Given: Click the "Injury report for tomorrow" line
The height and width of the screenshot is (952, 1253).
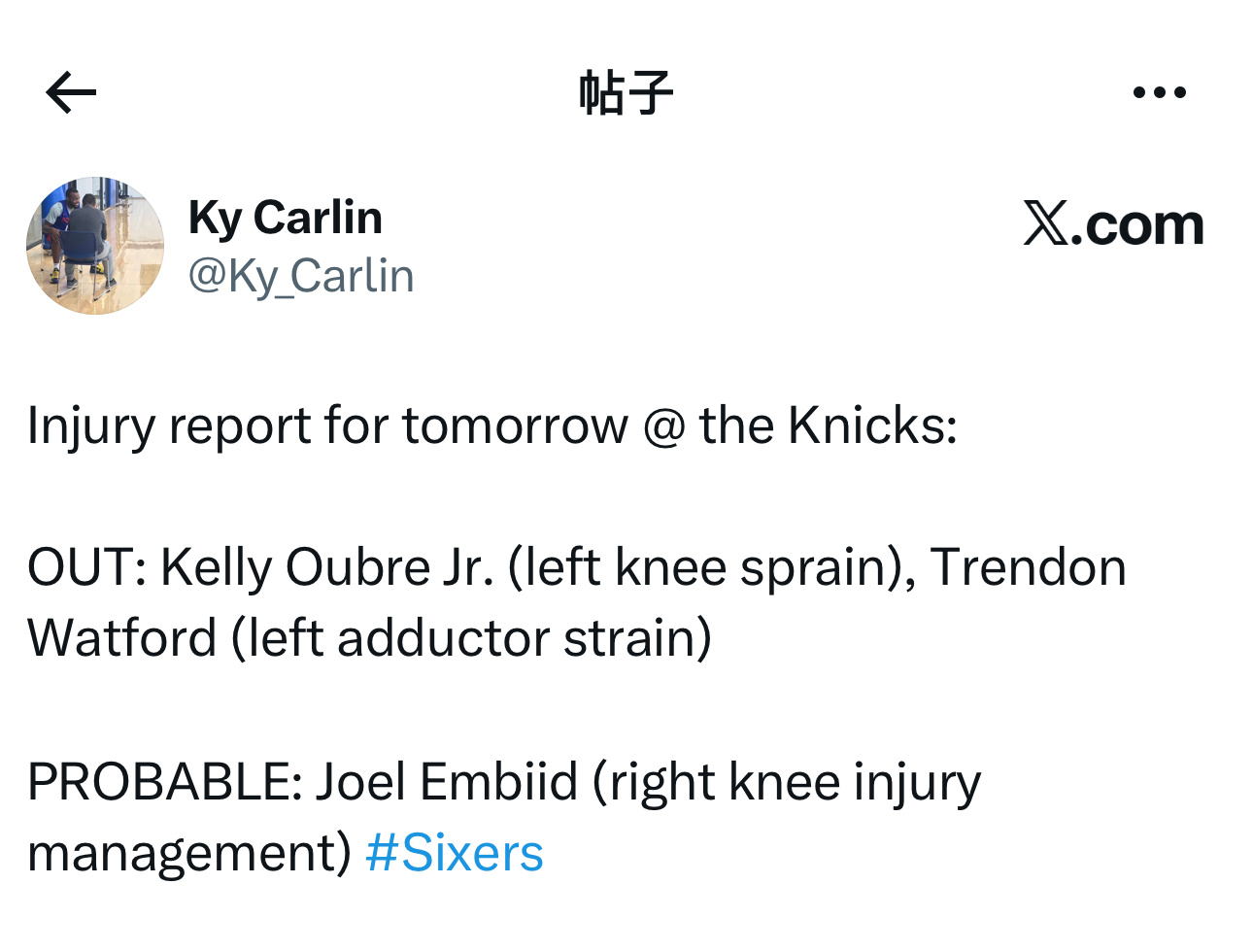Looking at the screenshot, I should coord(327,425).
